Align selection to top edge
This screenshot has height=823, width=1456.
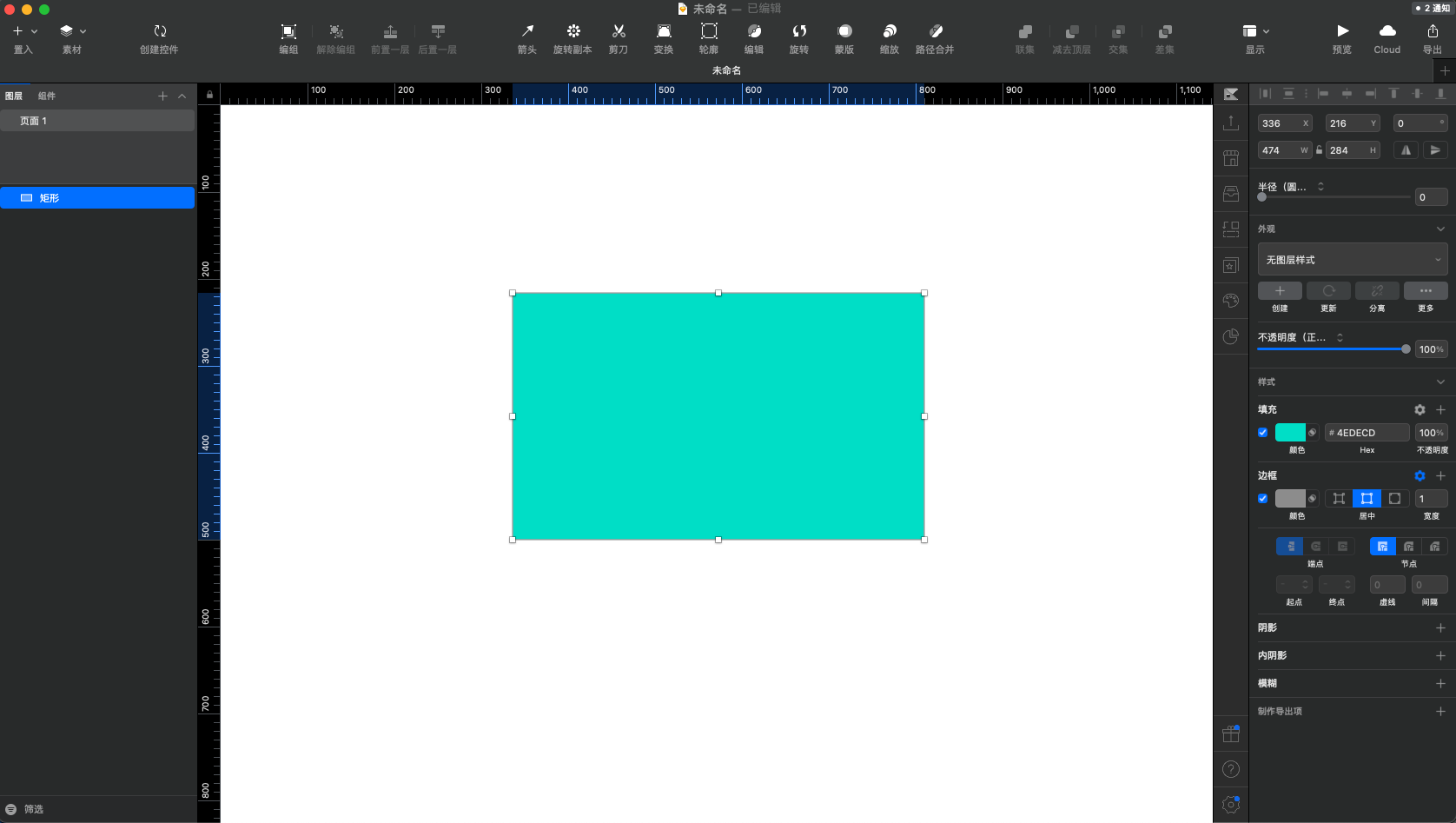(1393, 93)
